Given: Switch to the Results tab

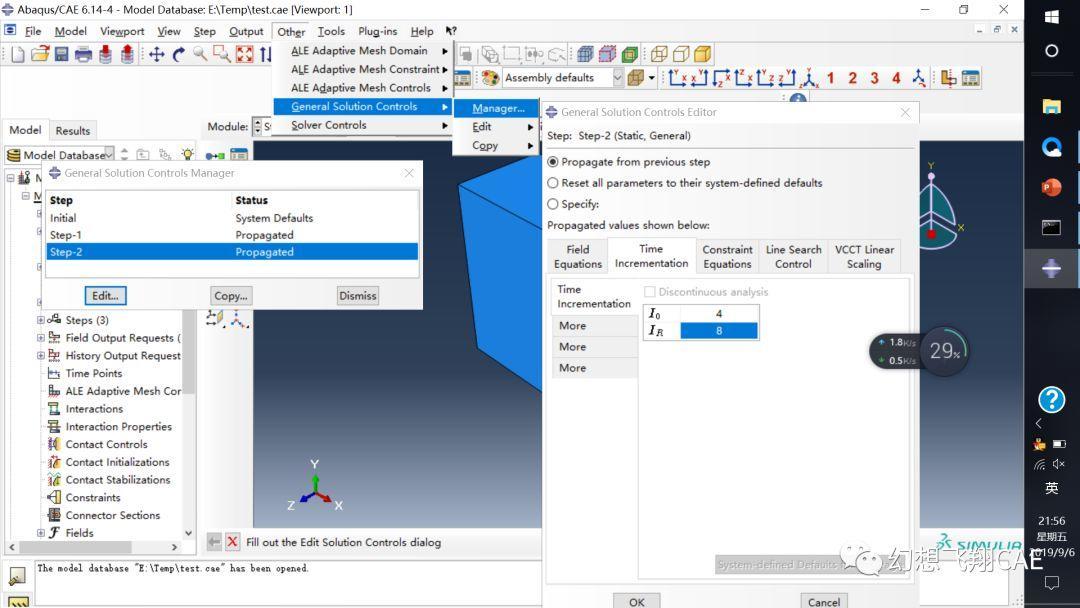Looking at the screenshot, I should pyautogui.click(x=73, y=130).
